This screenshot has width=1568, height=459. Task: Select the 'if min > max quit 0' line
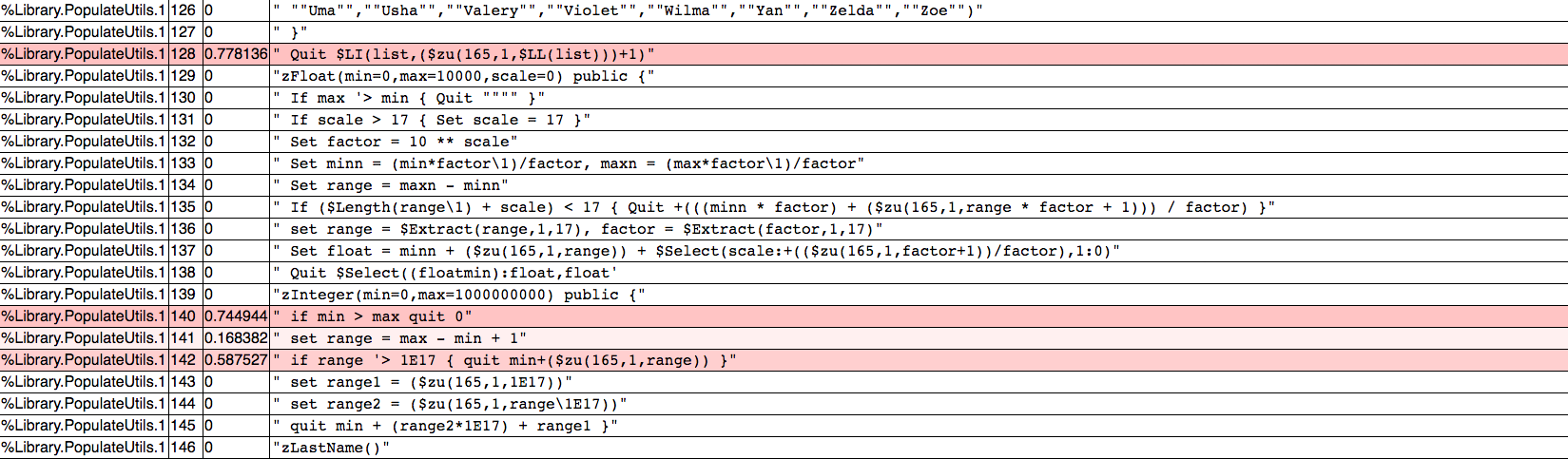tap(373, 316)
